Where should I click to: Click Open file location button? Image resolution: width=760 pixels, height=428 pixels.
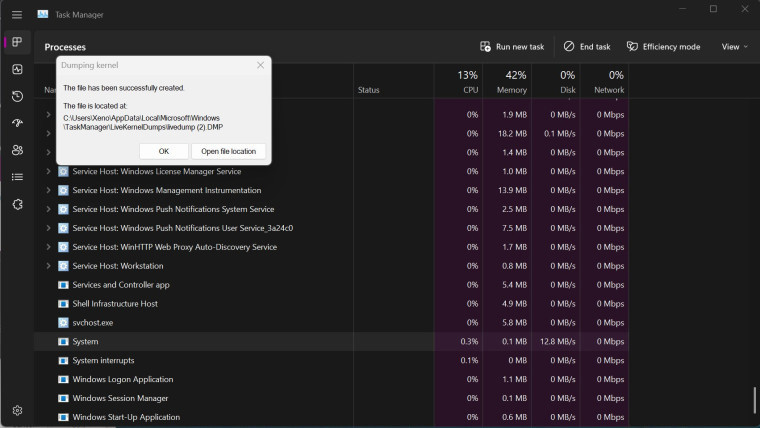pyautogui.click(x=228, y=151)
